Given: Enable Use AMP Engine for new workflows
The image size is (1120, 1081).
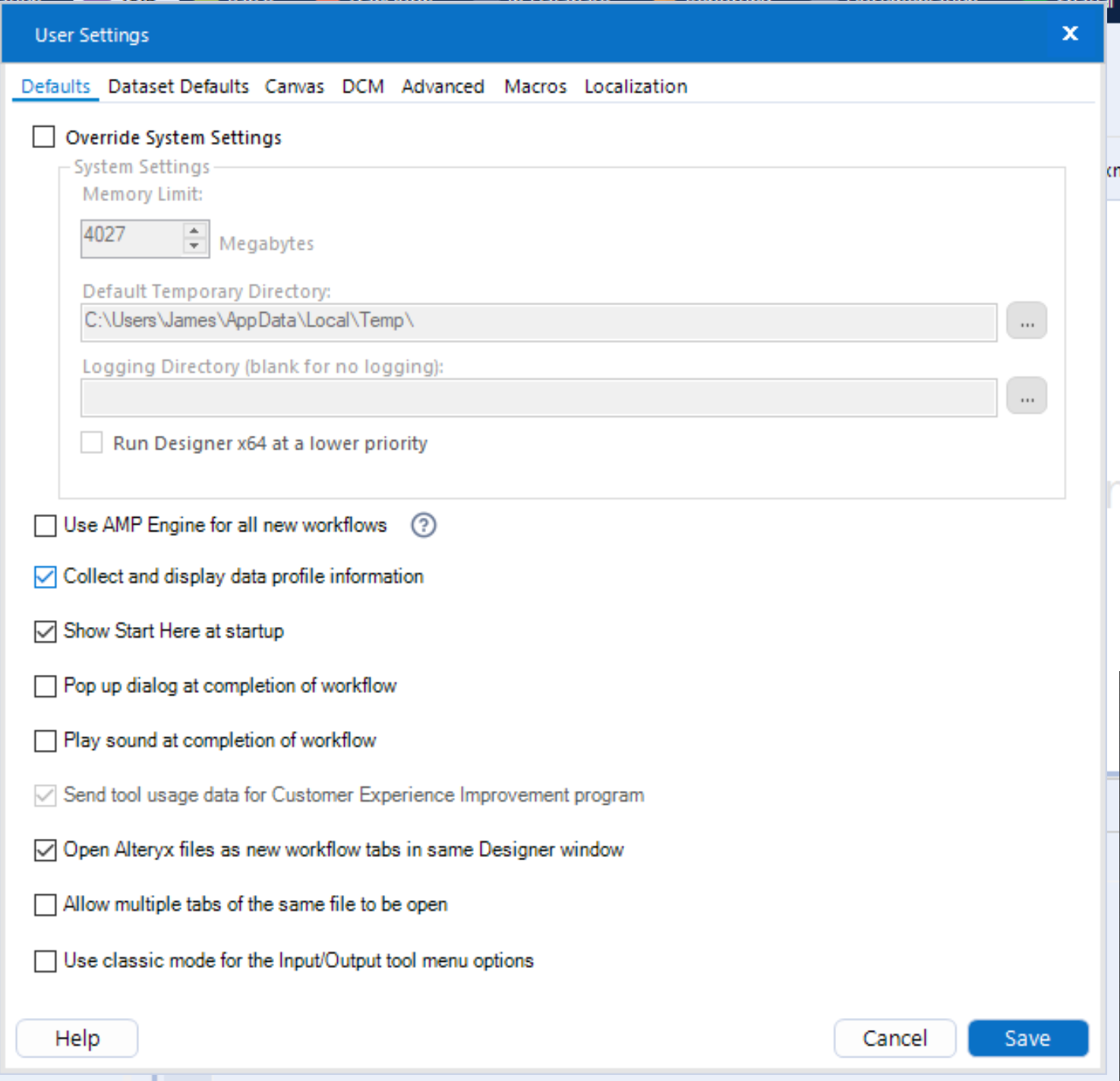Looking at the screenshot, I should 46,525.
